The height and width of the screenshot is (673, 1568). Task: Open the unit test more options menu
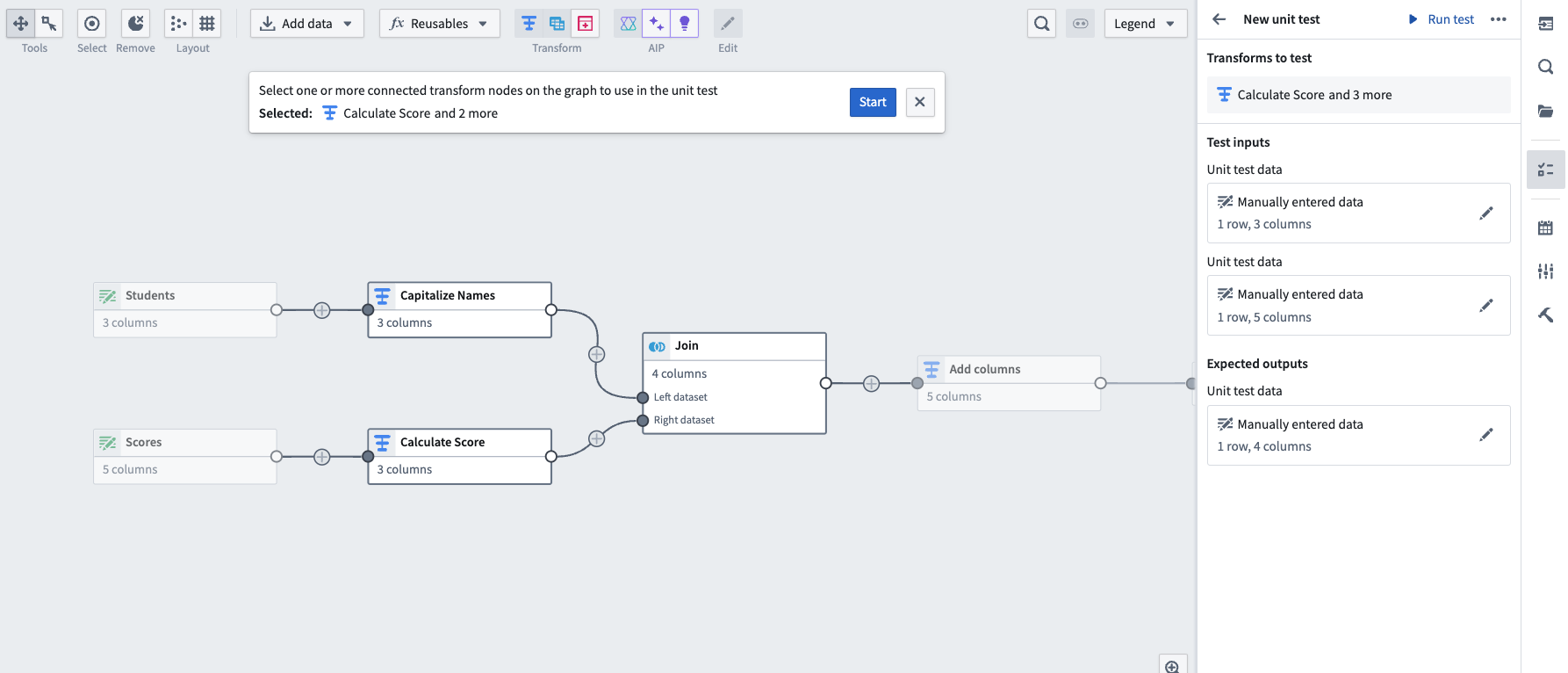[x=1499, y=18]
